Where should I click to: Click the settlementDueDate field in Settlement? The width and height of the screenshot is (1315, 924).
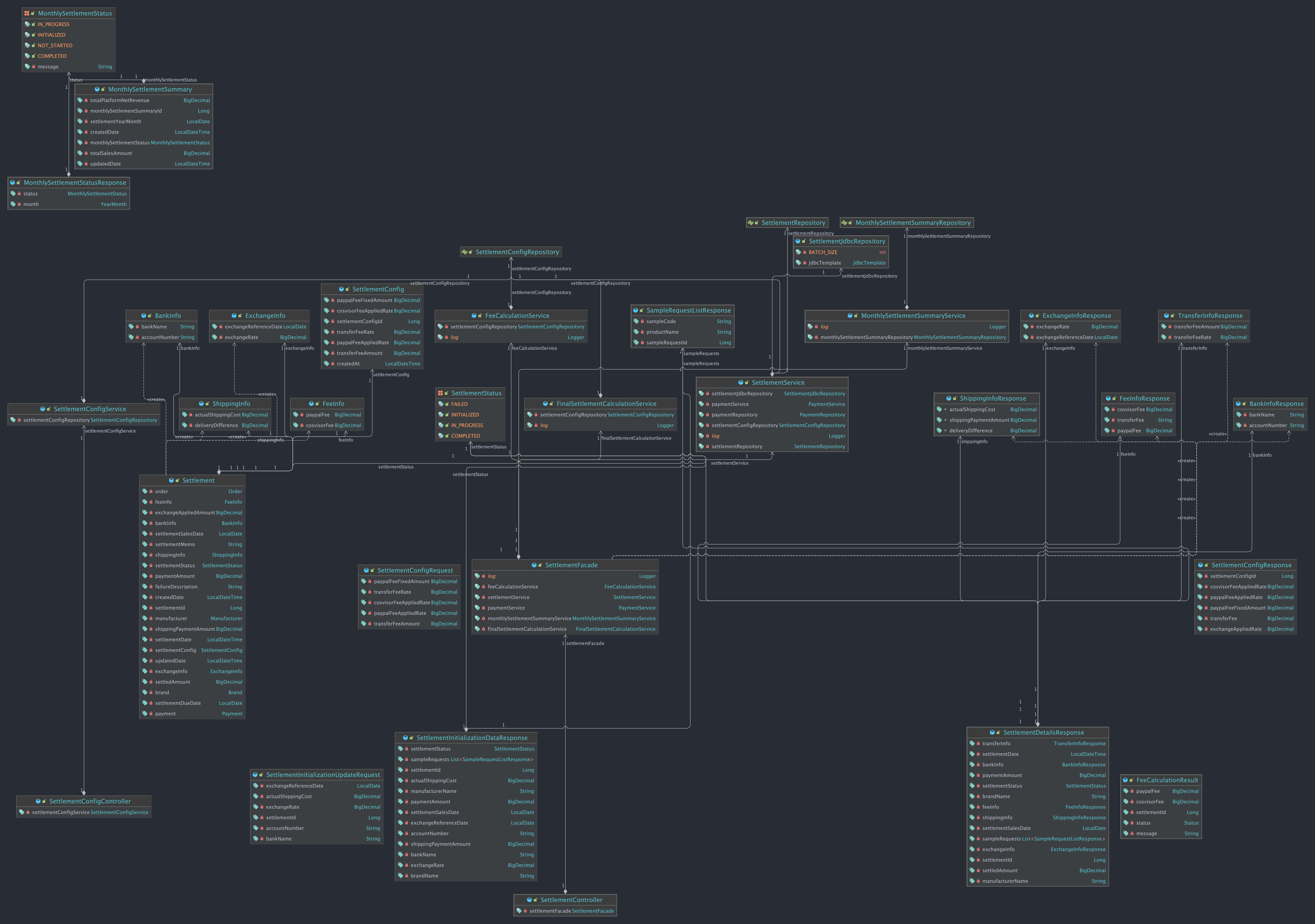click(x=193, y=703)
